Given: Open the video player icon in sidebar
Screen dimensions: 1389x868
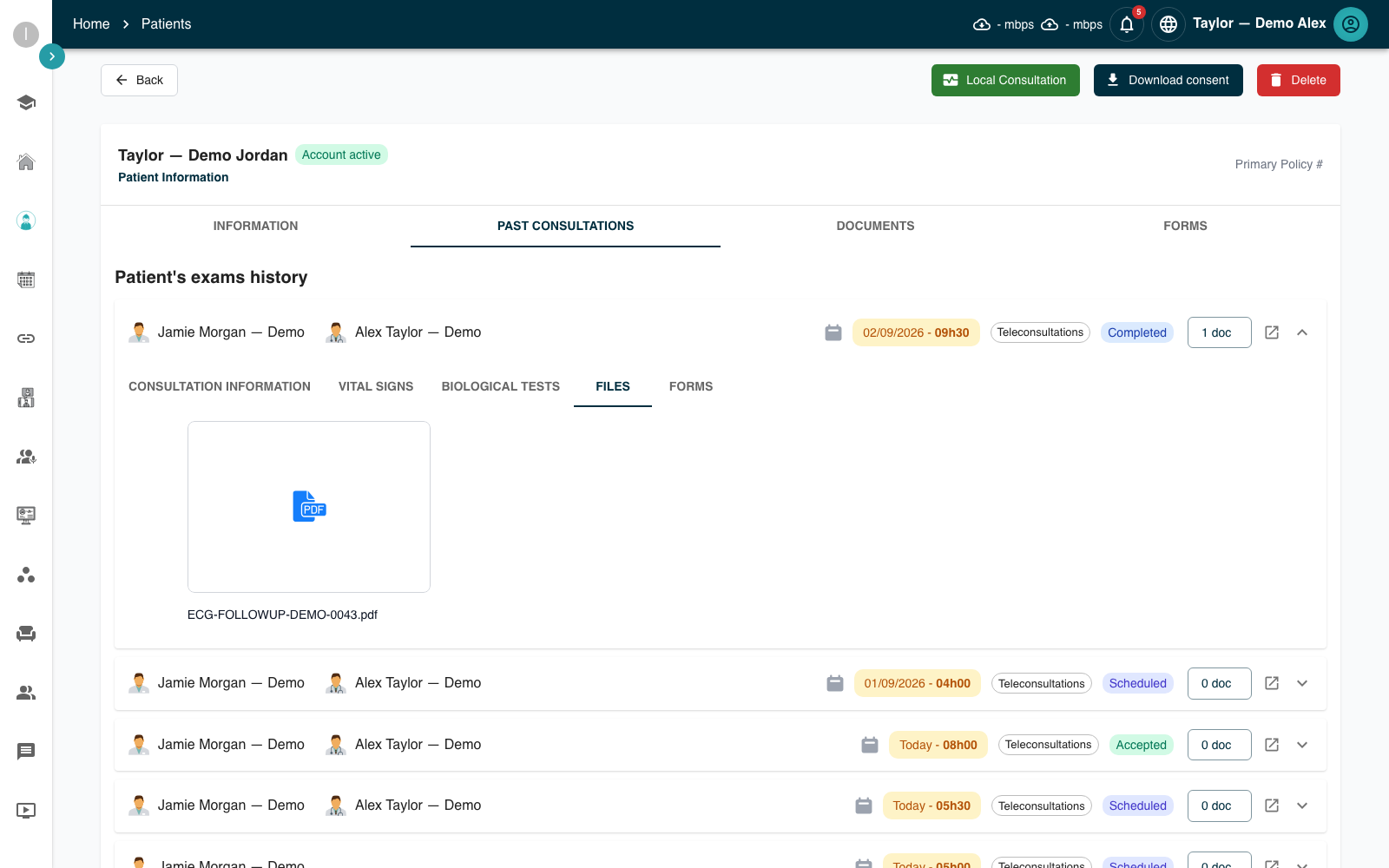Looking at the screenshot, I should [26, 811].
